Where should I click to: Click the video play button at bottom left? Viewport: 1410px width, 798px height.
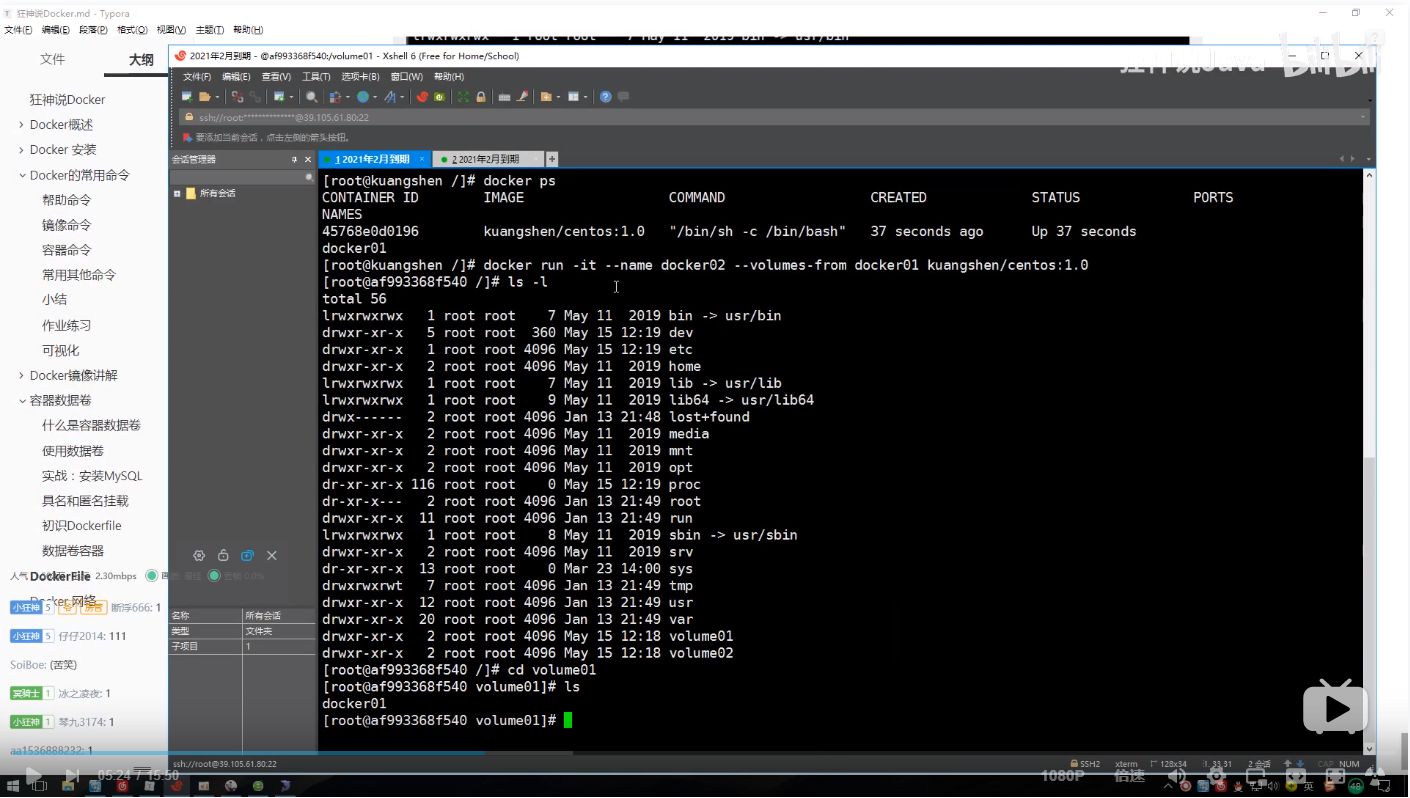click(x=32, y=775)
